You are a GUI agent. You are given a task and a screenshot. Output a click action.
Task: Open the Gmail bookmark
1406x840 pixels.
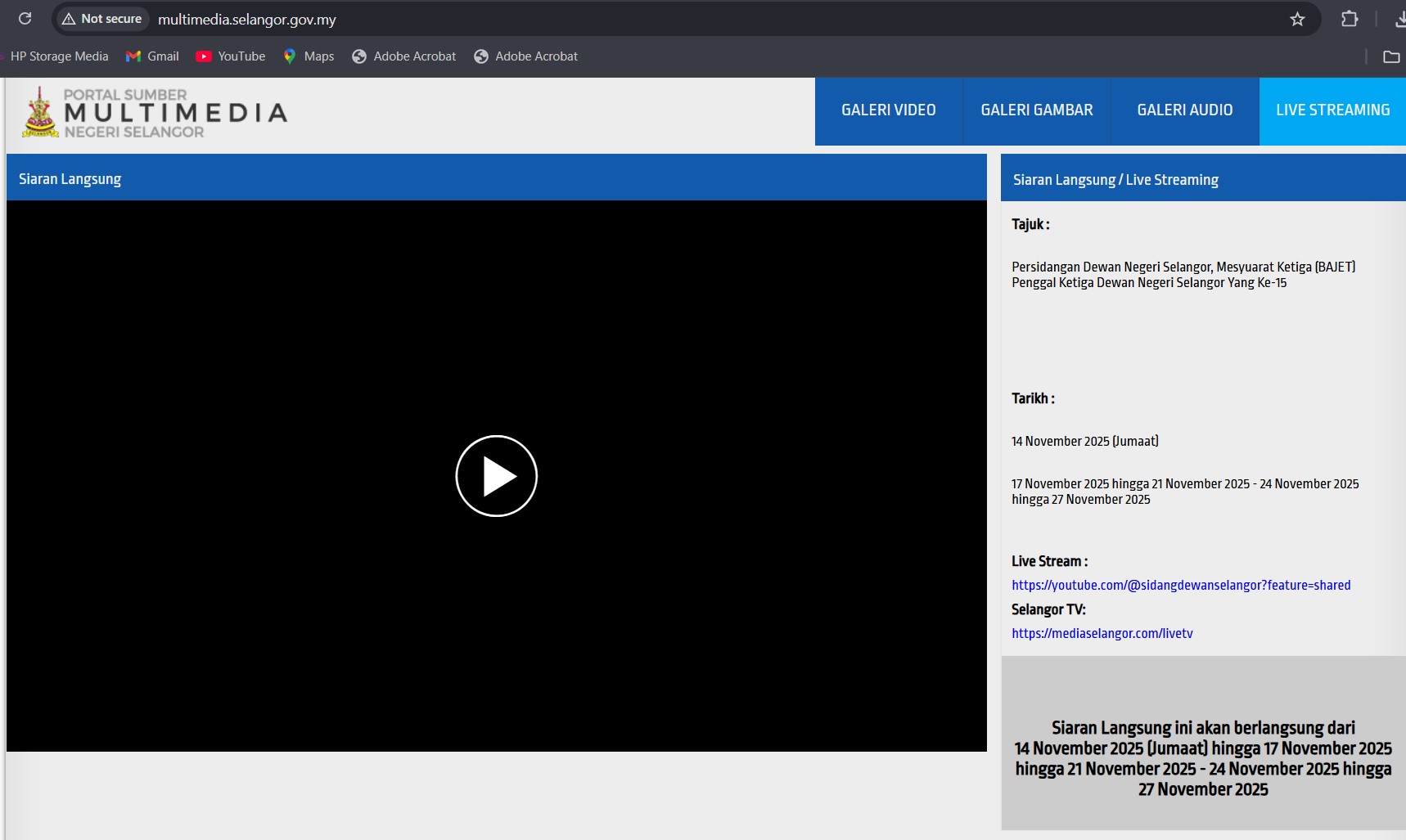pos(153,56)
